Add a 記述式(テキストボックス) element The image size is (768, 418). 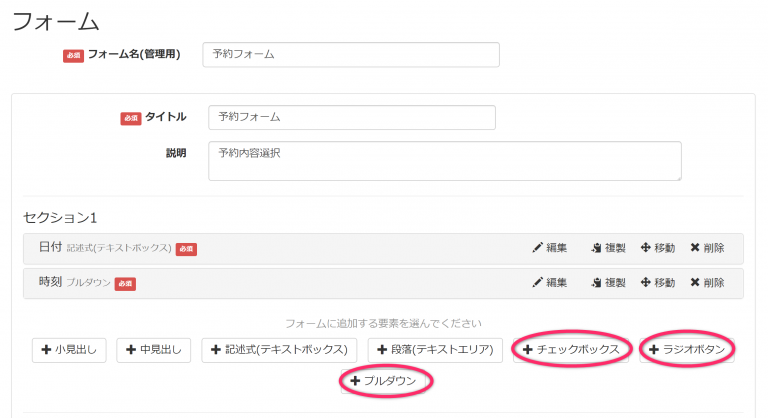click(279, 350)
